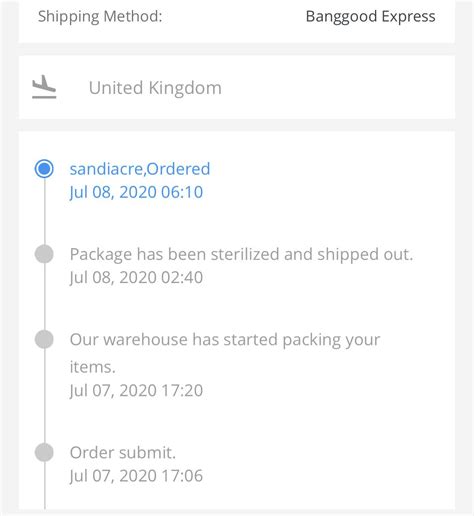Image resolution: width=474 pixels, height=516 pixels.
Task: Select the blue sandiacre,Ordered status marker
Action: click(x=44, y=169)
